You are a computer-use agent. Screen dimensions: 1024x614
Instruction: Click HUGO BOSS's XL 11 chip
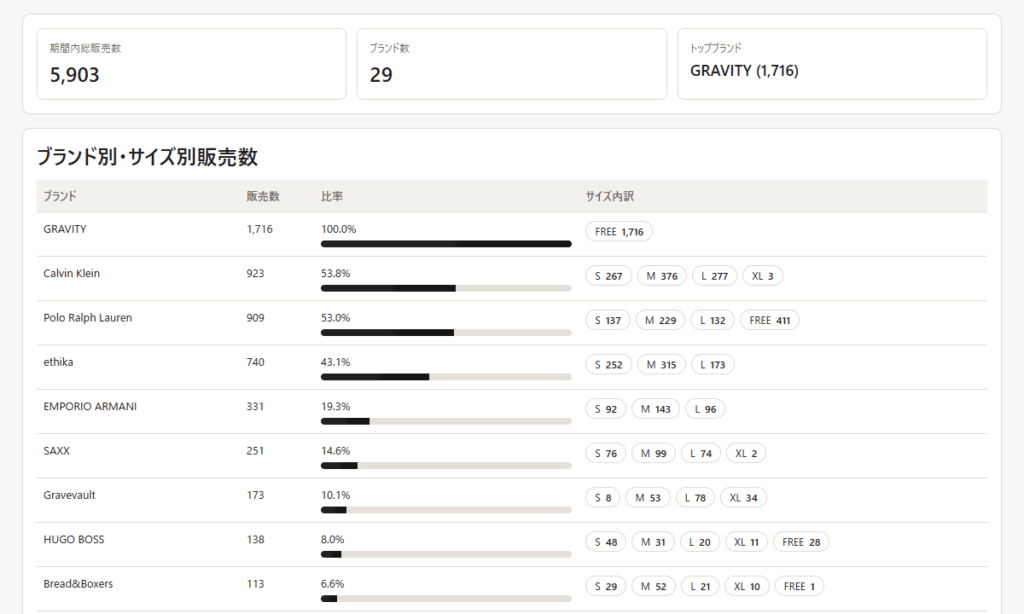746,543
